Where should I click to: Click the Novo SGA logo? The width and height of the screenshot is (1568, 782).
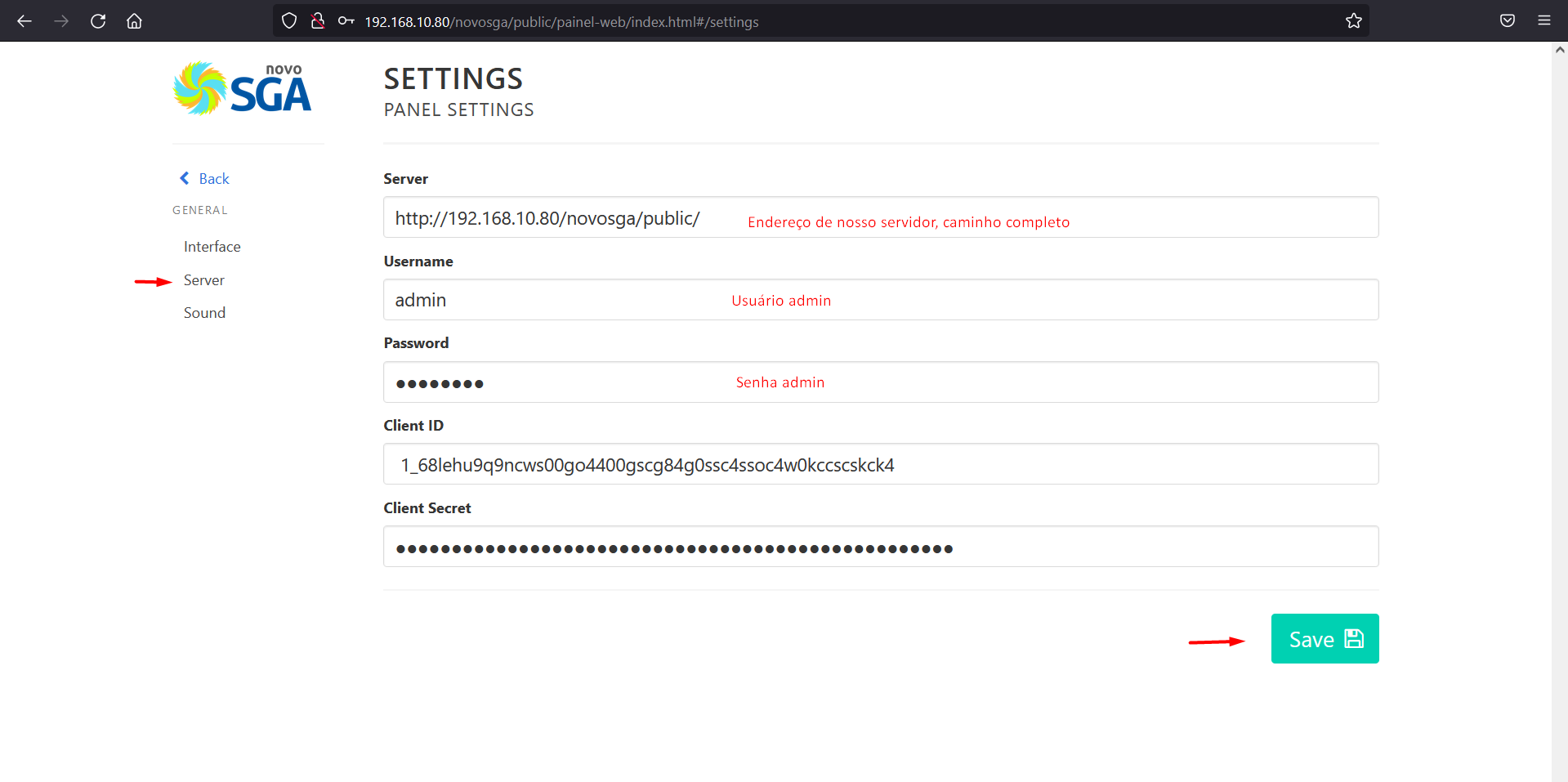tap(243, 89)
